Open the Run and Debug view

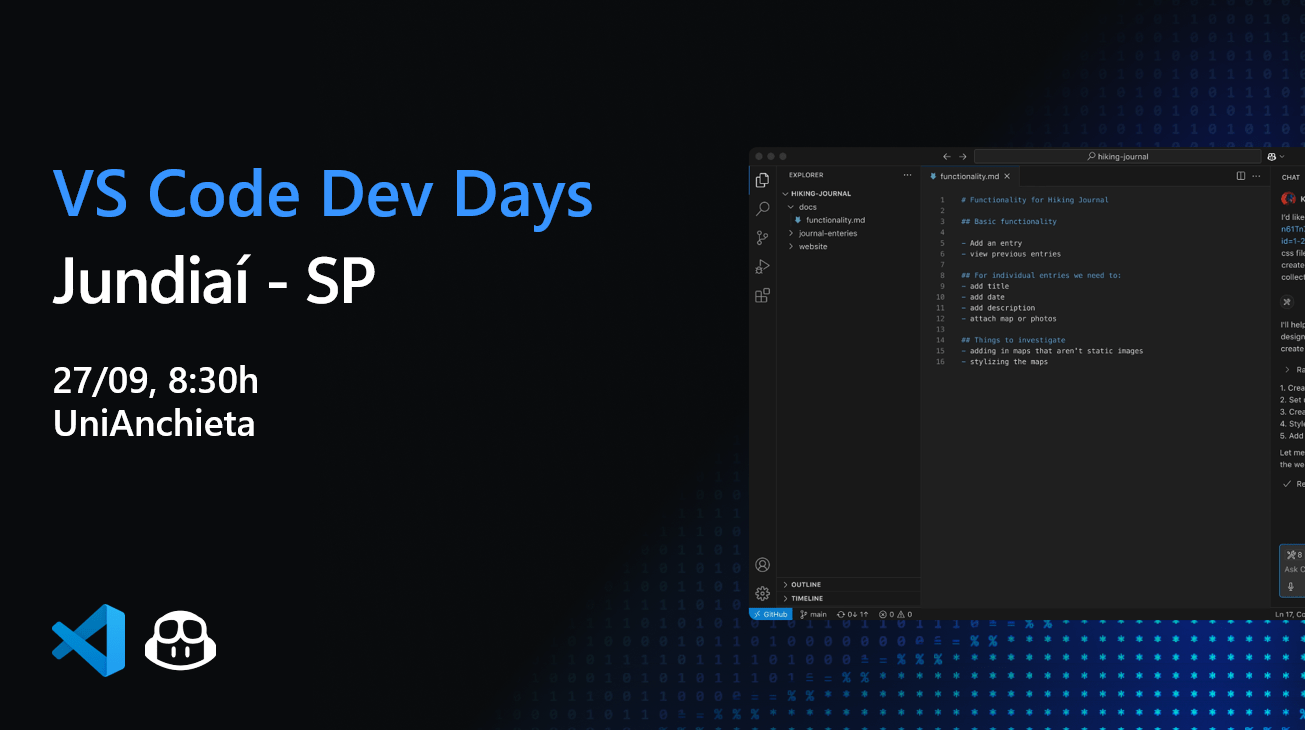[x=763, y=267]
